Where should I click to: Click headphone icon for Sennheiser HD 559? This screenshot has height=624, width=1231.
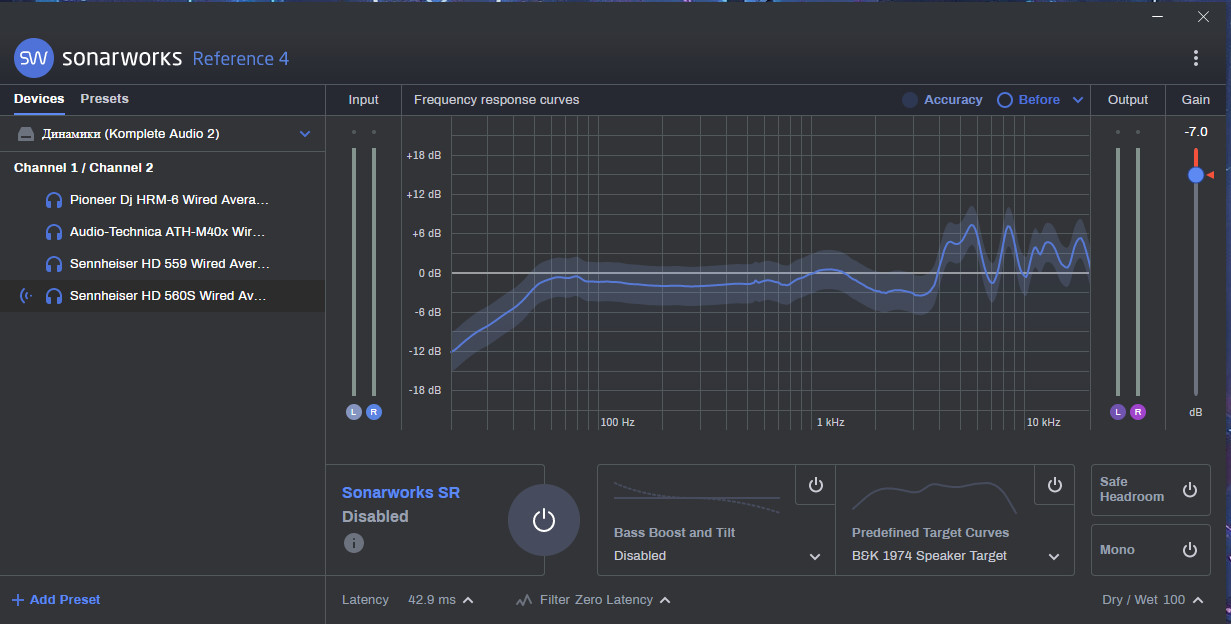point(54,264)
